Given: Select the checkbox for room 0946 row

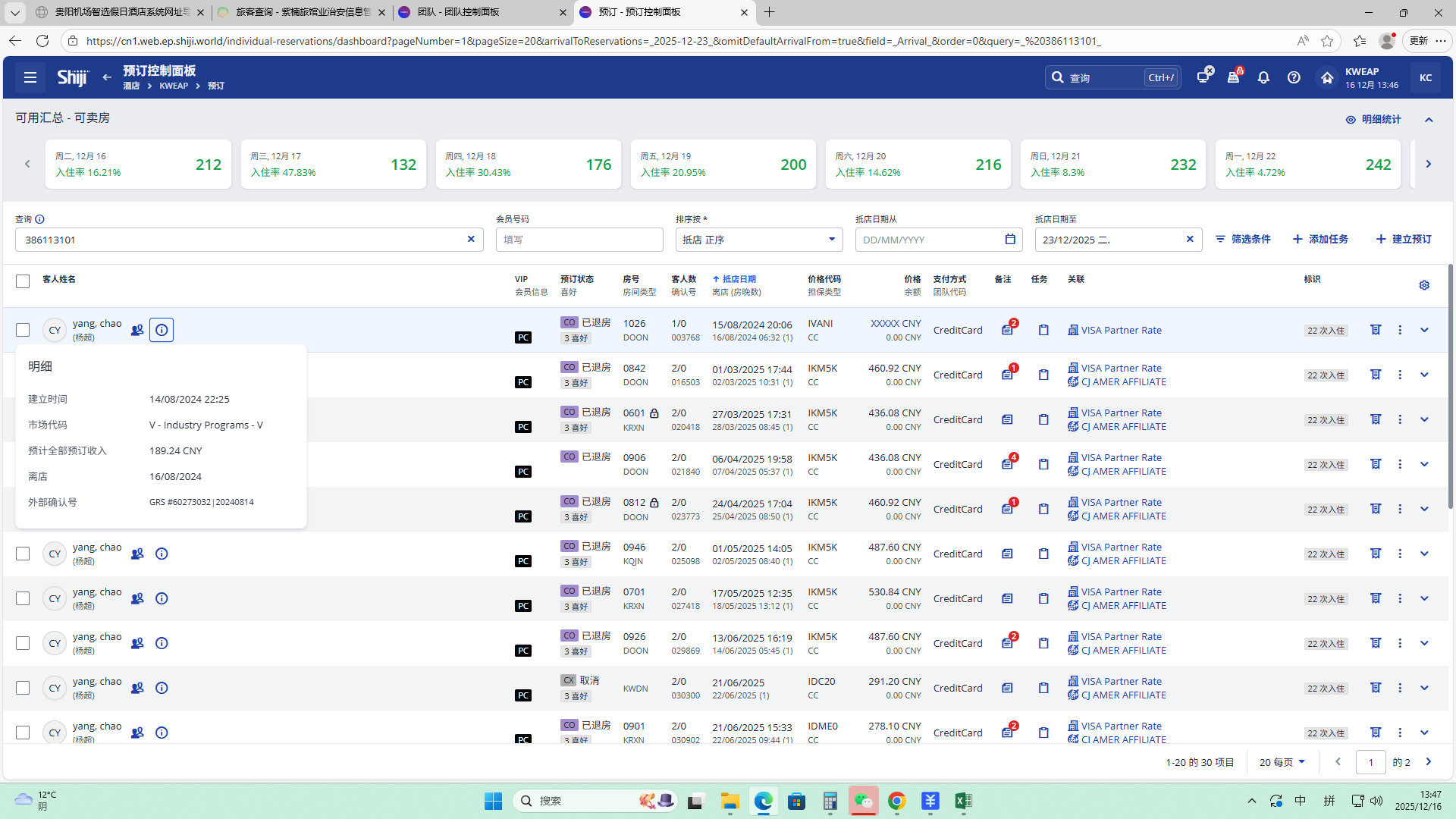Looking at the screenshot, I should point(23,554).
